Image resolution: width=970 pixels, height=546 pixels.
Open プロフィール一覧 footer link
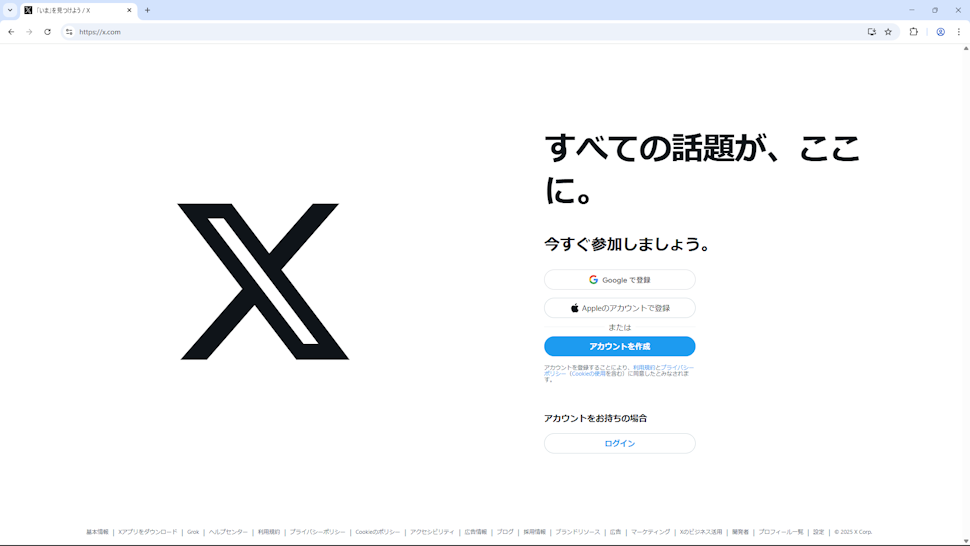(x=781, y=532)
